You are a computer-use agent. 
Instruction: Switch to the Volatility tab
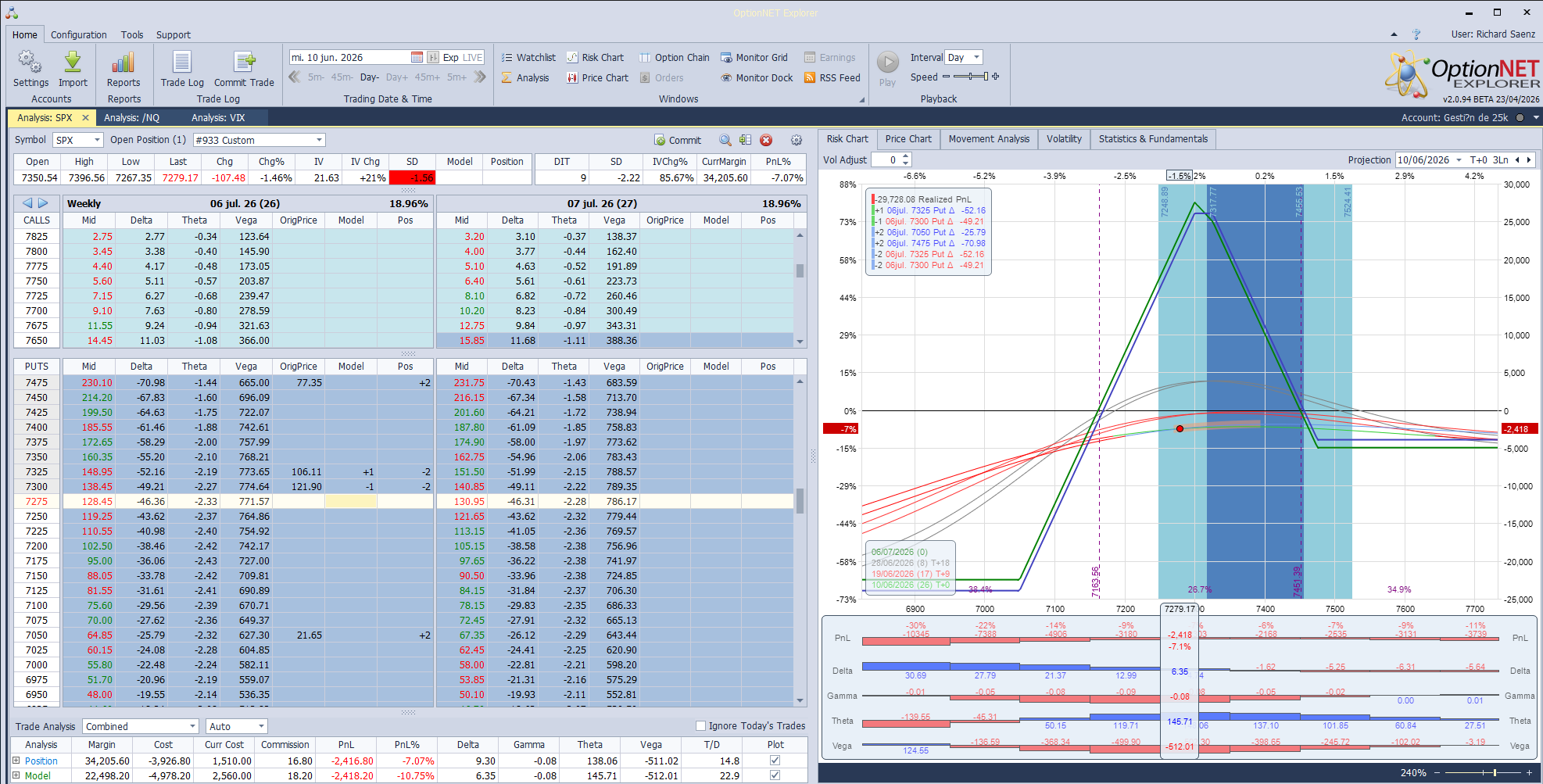click(x=1064, y=139)
